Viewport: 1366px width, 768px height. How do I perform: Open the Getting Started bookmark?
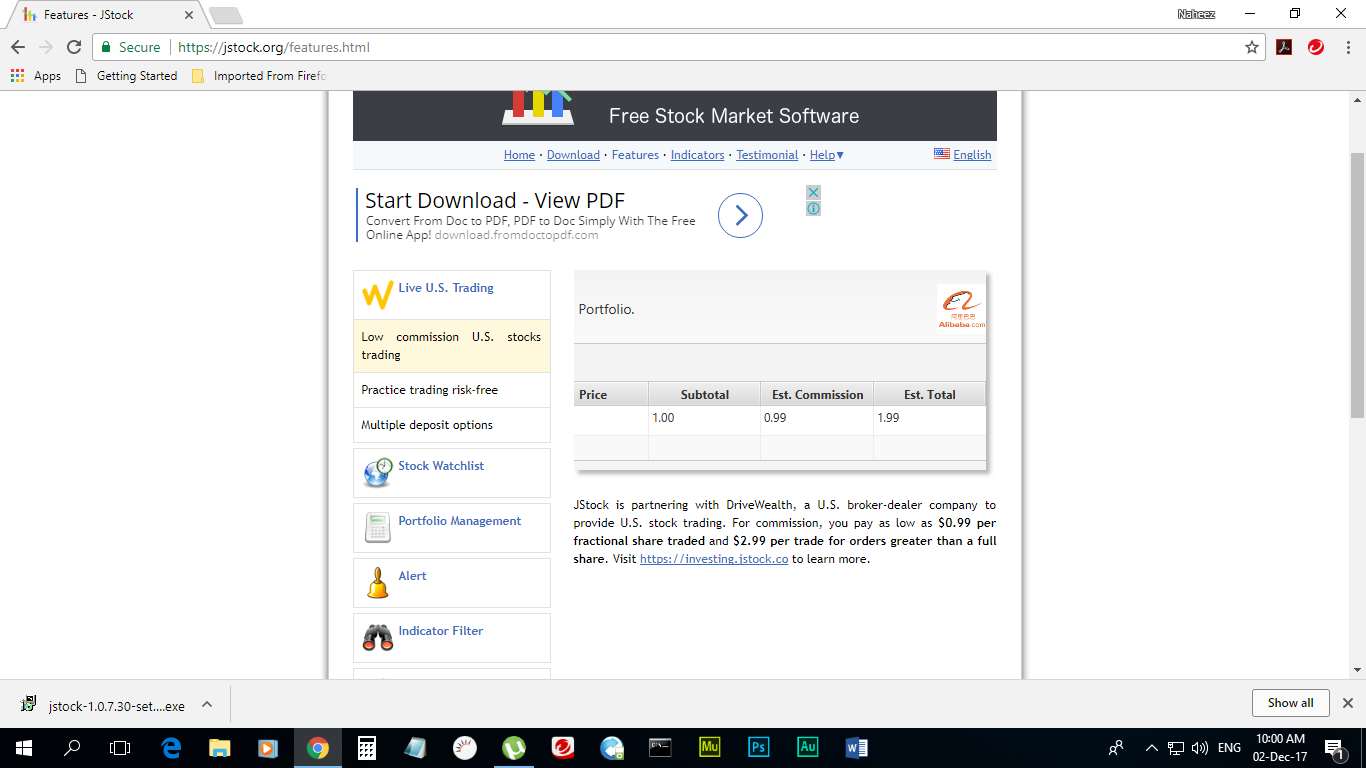(x=127, y=76)
